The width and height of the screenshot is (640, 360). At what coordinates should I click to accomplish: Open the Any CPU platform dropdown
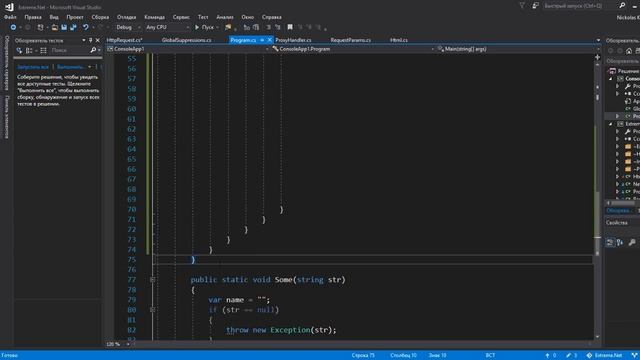167,27
